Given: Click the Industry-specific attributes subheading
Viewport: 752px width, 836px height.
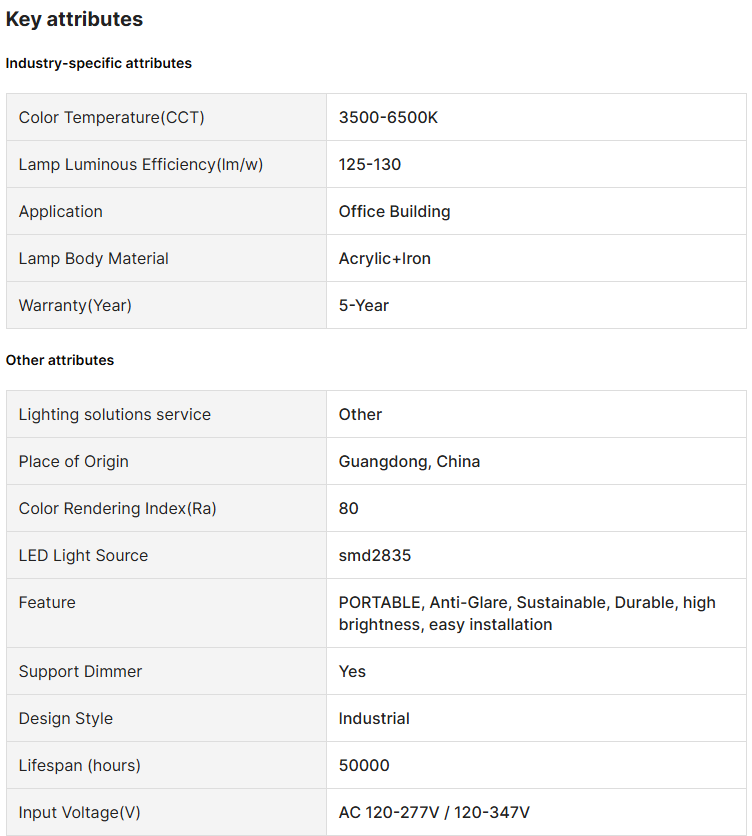Looking at the screenshot, I should tap(98, 63).
